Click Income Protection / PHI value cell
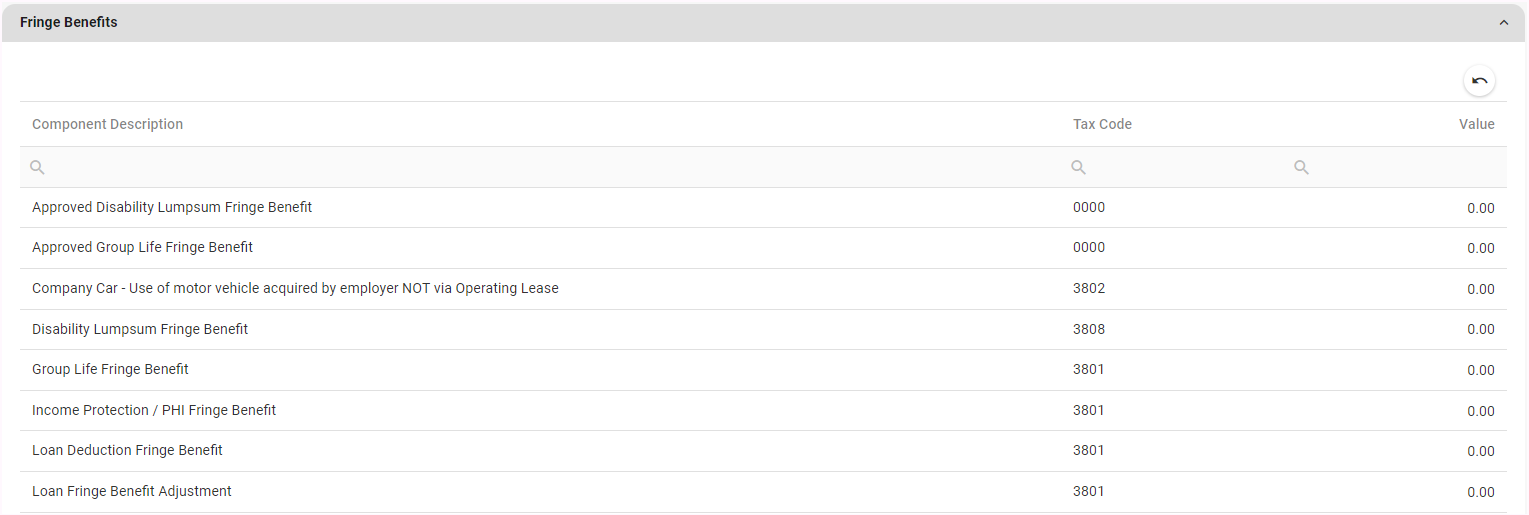The image size is (1529, 515). pyautogui.click(x=1480, y=411)
